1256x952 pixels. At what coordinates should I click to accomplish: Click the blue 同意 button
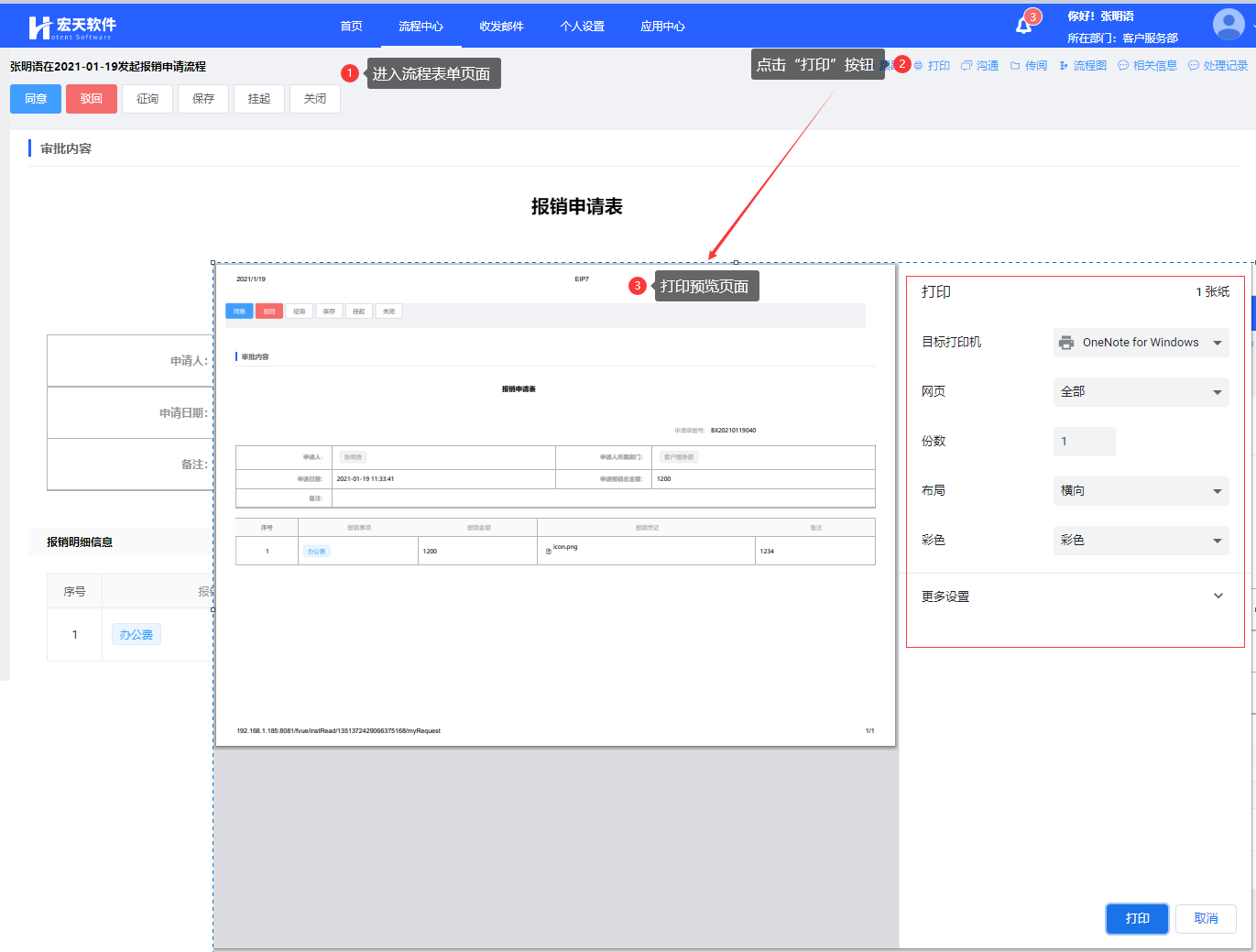(x=36, y=99)
